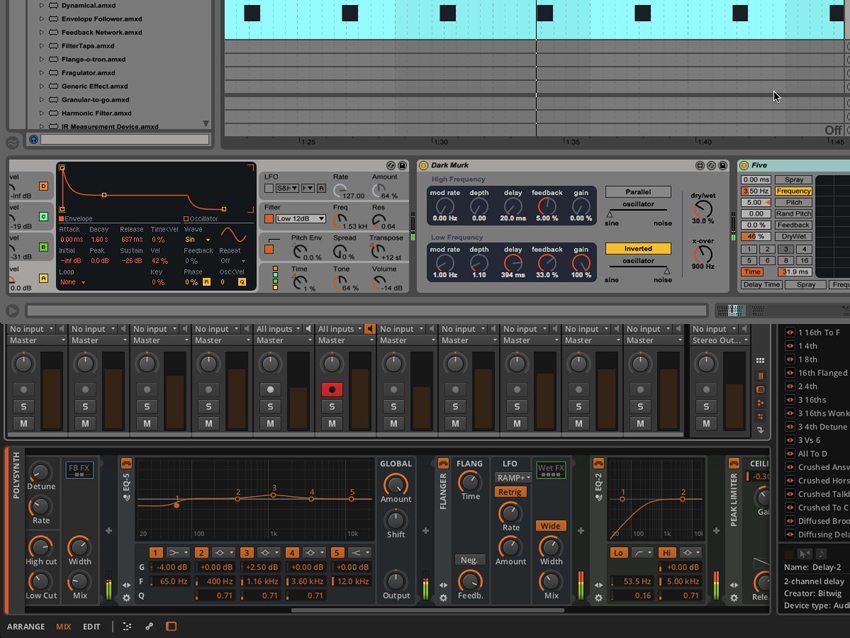Viewport: 850px width, 638px height.
Task: Click the DryWet button in Five
Action: click(x=793, y=236)
